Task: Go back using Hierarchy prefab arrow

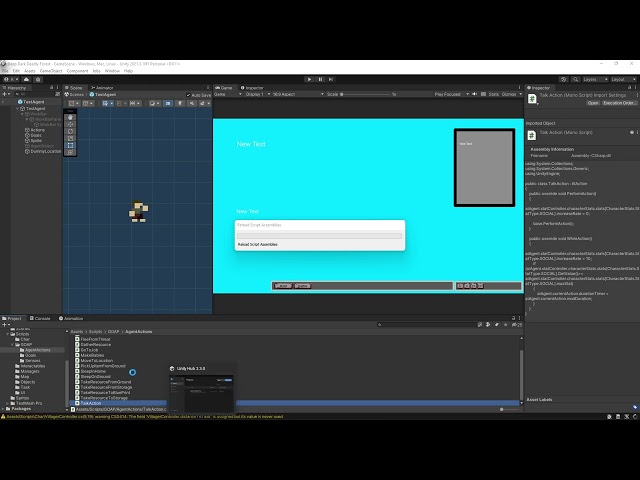Action: 3,102
